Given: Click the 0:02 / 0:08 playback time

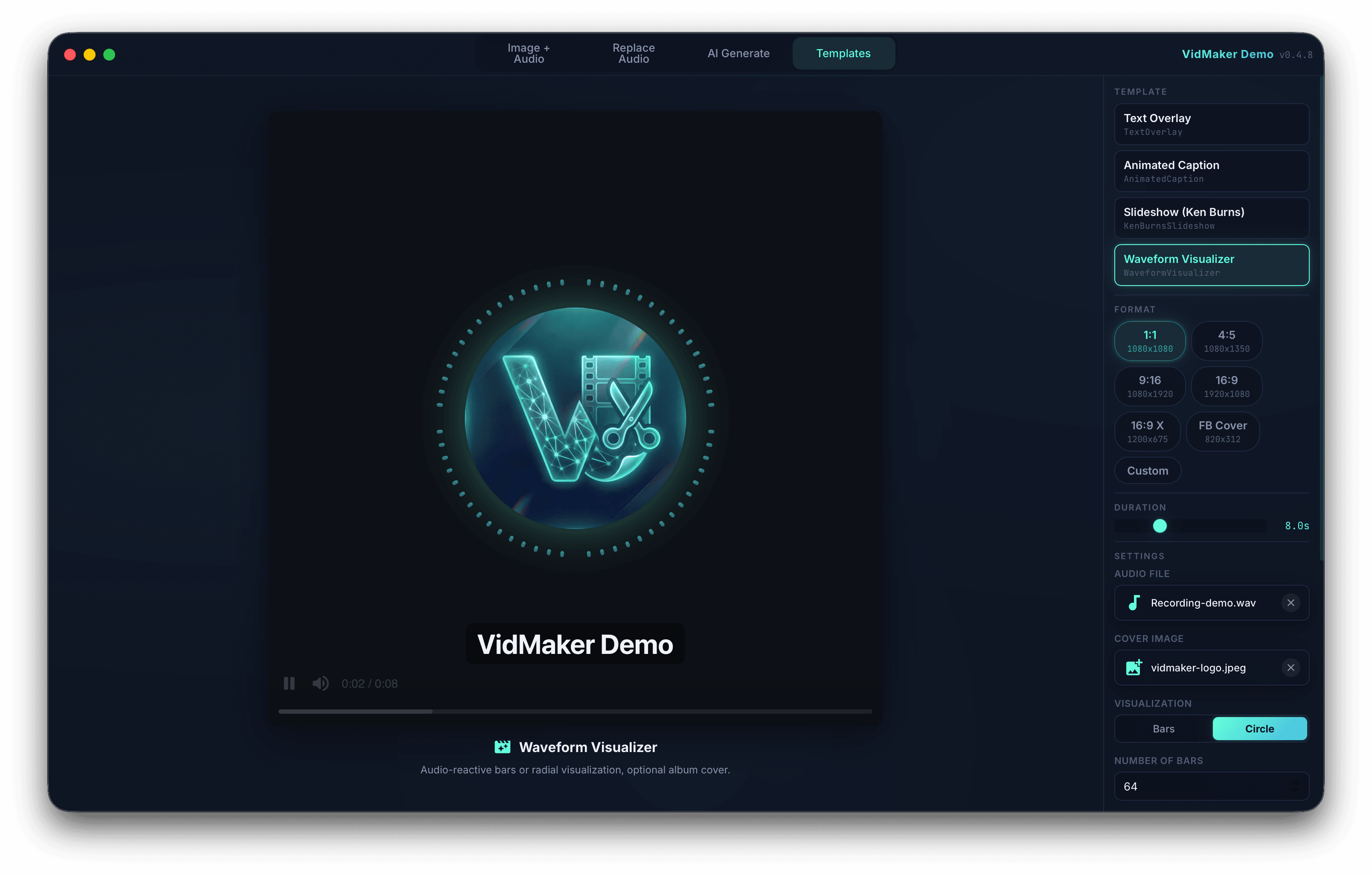Looking at the screenshot, I should coord(369,683).
